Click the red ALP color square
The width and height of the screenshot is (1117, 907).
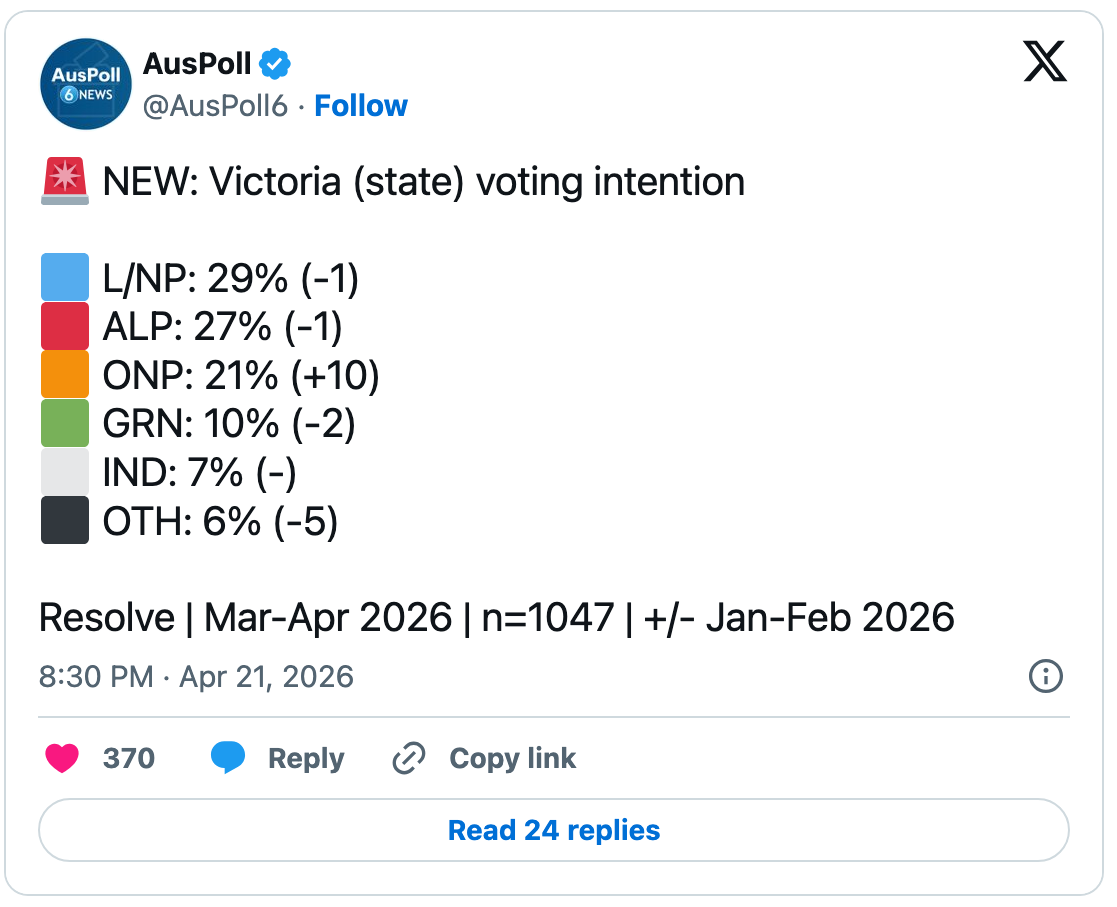(x=65, y=326)
